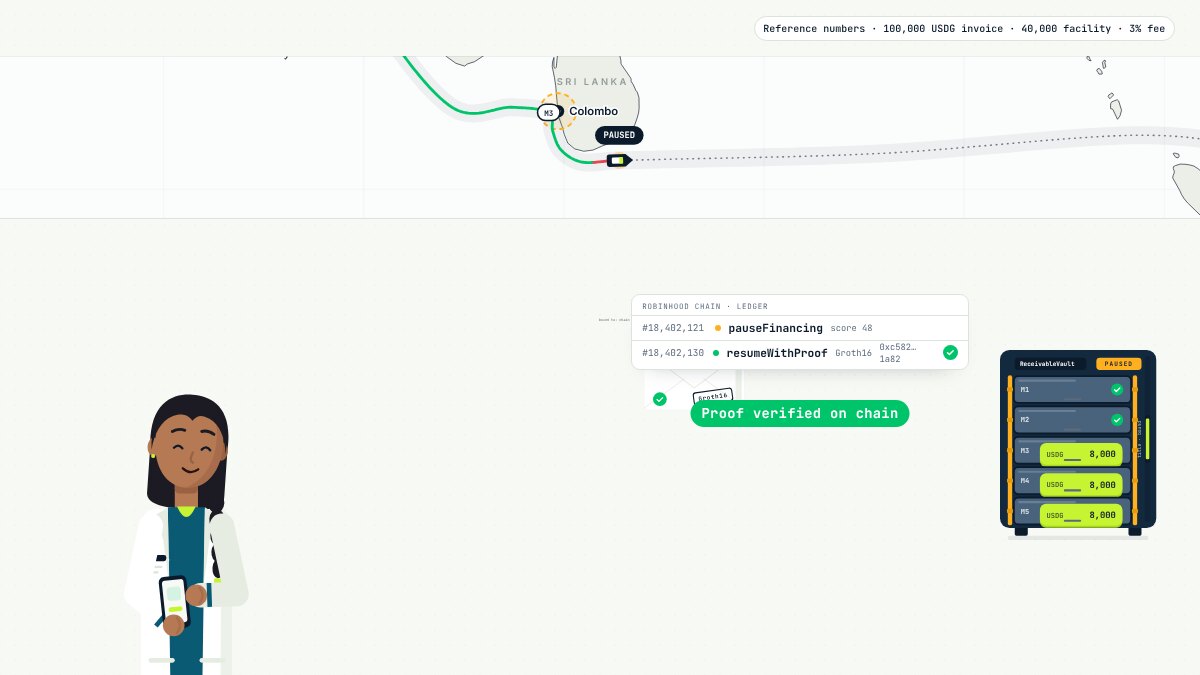Click the green check on vault row M1

(1117, 389)
